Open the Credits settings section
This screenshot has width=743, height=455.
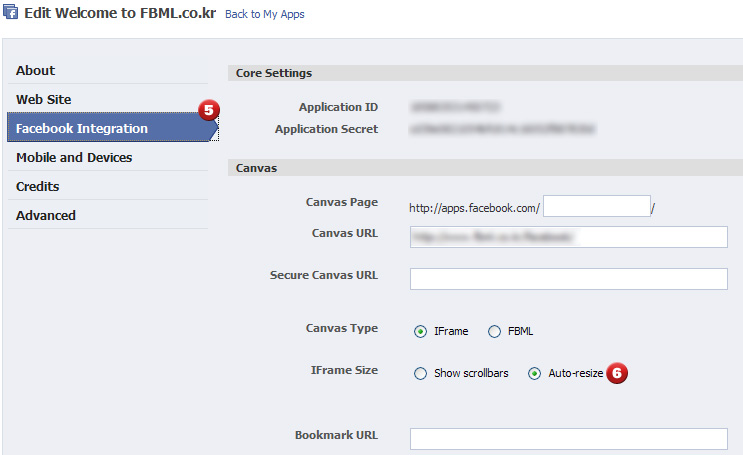pyautogui.click(x=108, y=186)
